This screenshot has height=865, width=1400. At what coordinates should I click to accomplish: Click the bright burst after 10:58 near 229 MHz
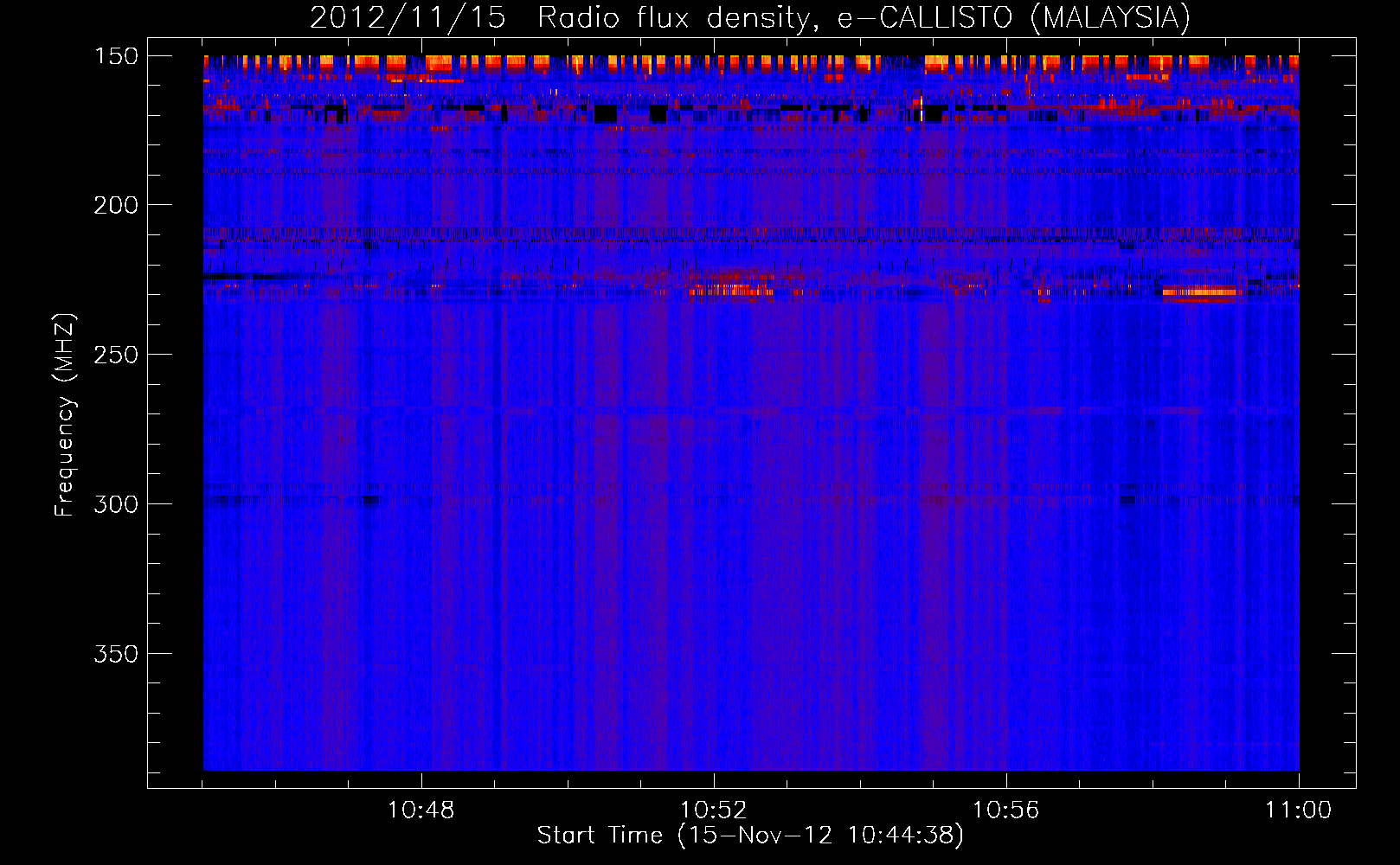pos(1201,292)
